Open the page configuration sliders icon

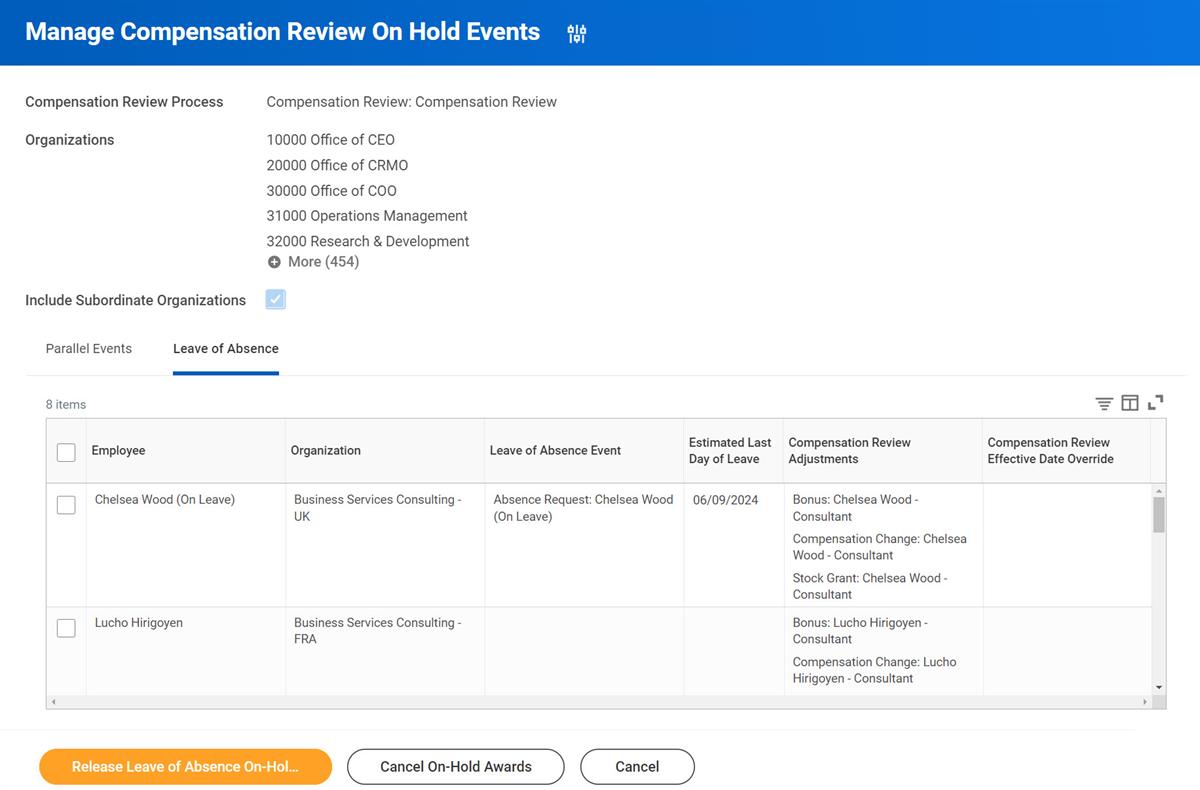tap(577, 34)
